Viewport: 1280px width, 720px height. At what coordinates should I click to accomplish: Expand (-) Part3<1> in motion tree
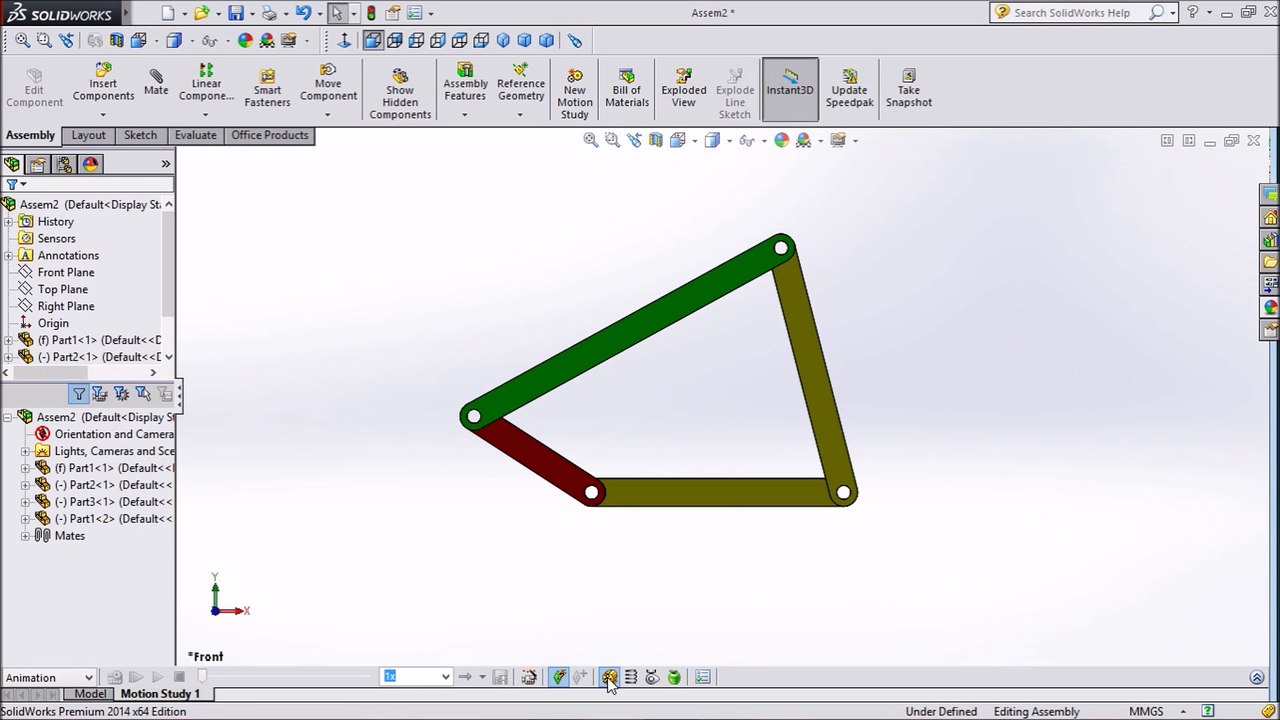coord(25,502)
